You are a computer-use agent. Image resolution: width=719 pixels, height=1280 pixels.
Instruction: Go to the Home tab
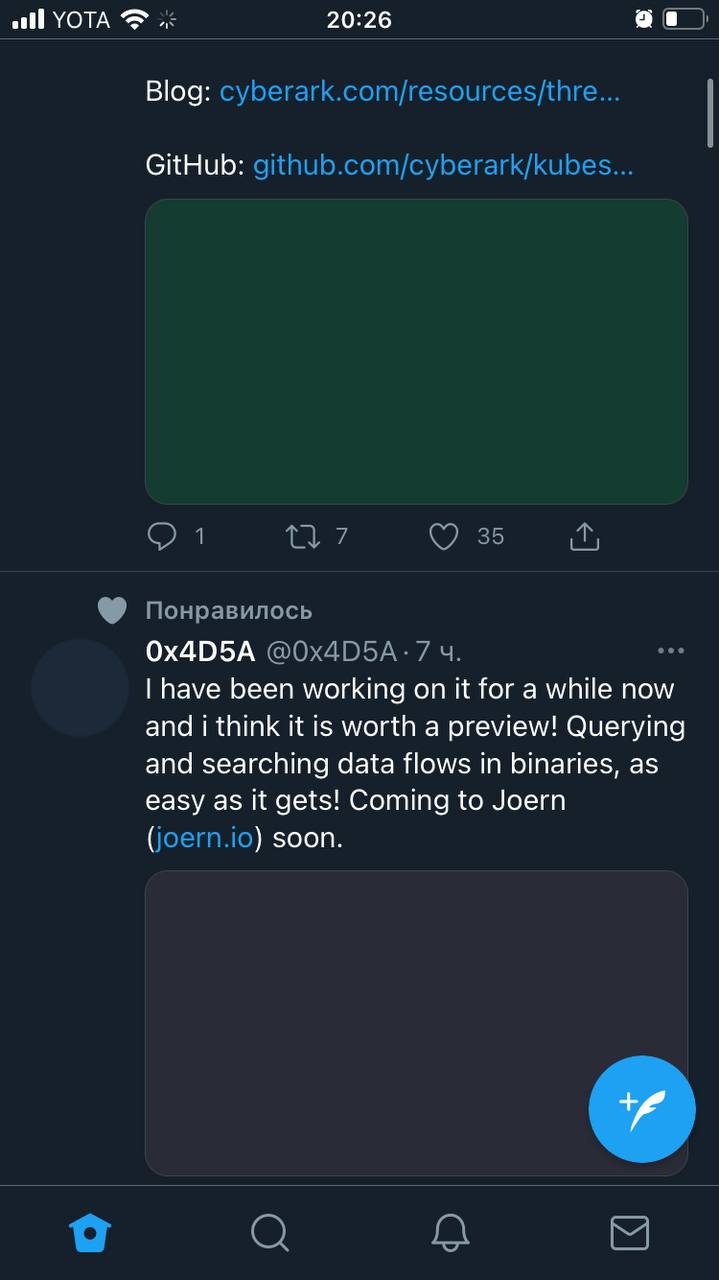90,1232
